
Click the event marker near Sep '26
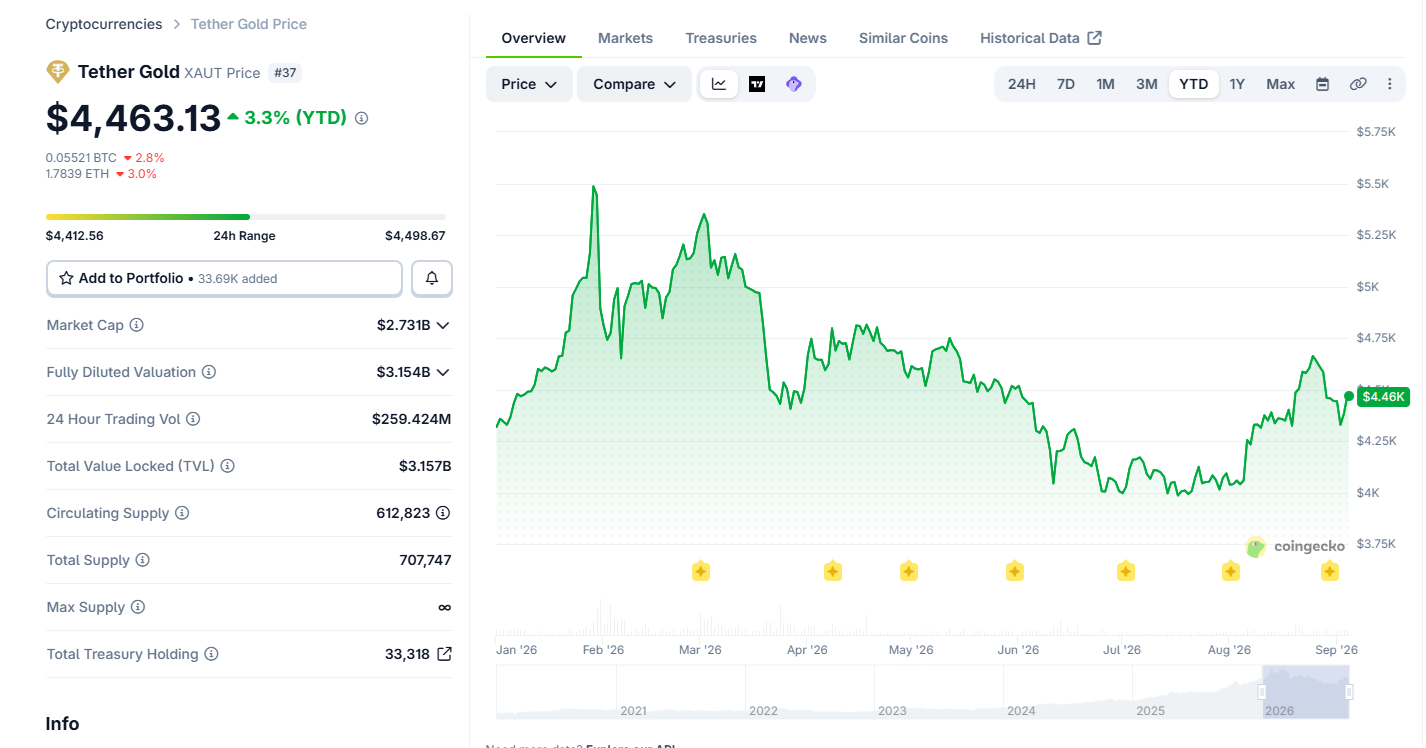(1329, 571)
